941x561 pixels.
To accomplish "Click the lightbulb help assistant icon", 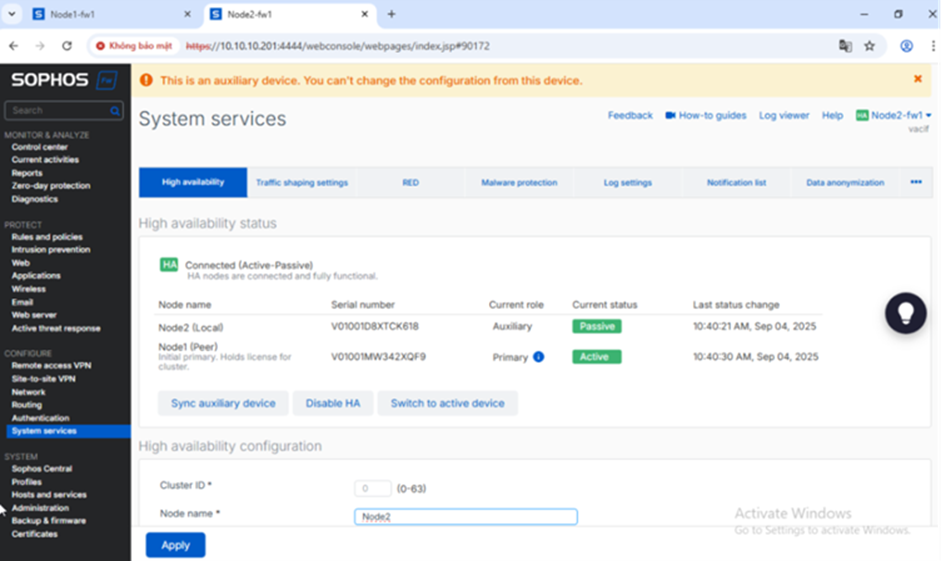I will 906,313.
